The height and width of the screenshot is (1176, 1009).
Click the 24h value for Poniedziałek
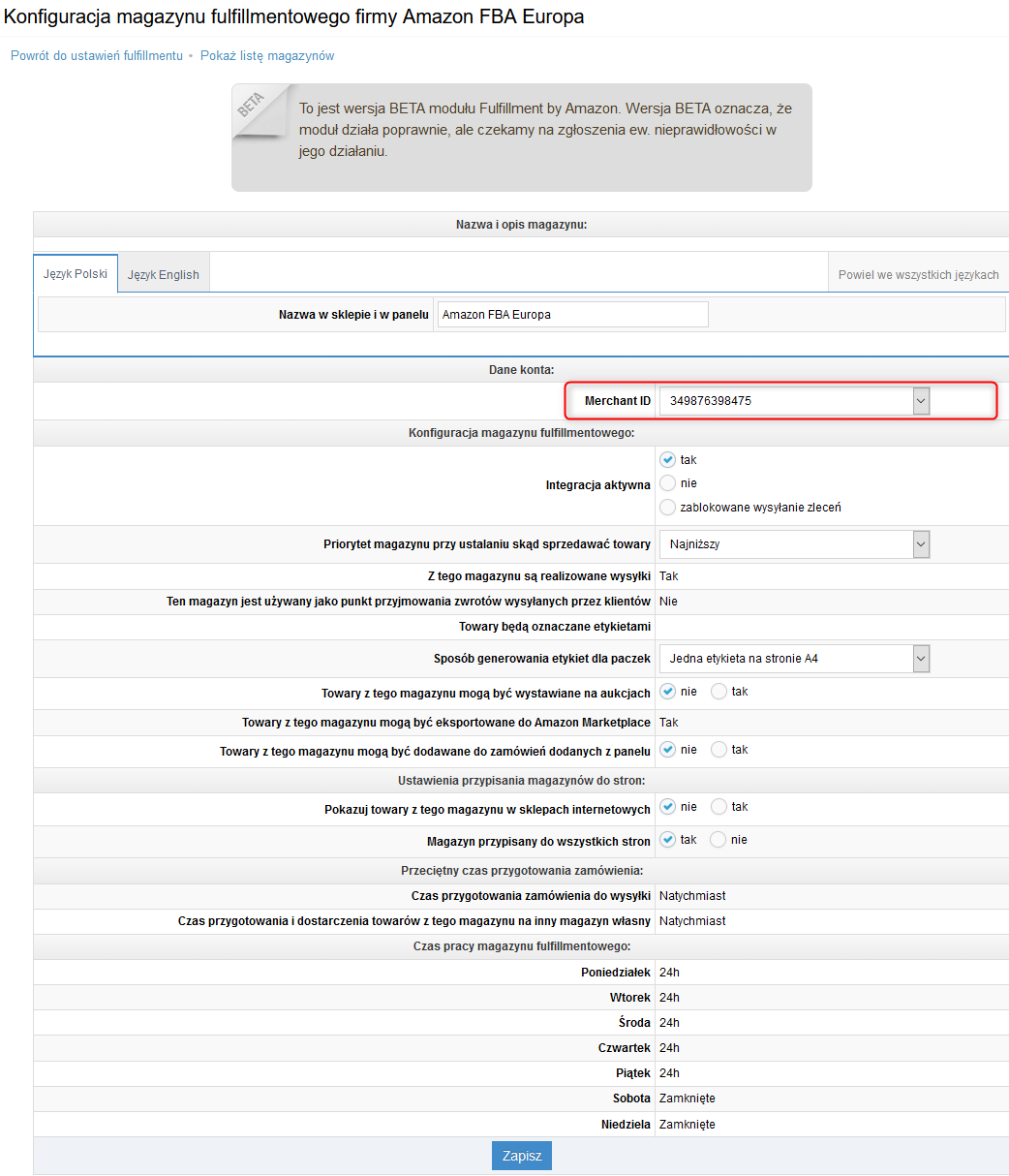pyautogui.click(x=669, y=973)
